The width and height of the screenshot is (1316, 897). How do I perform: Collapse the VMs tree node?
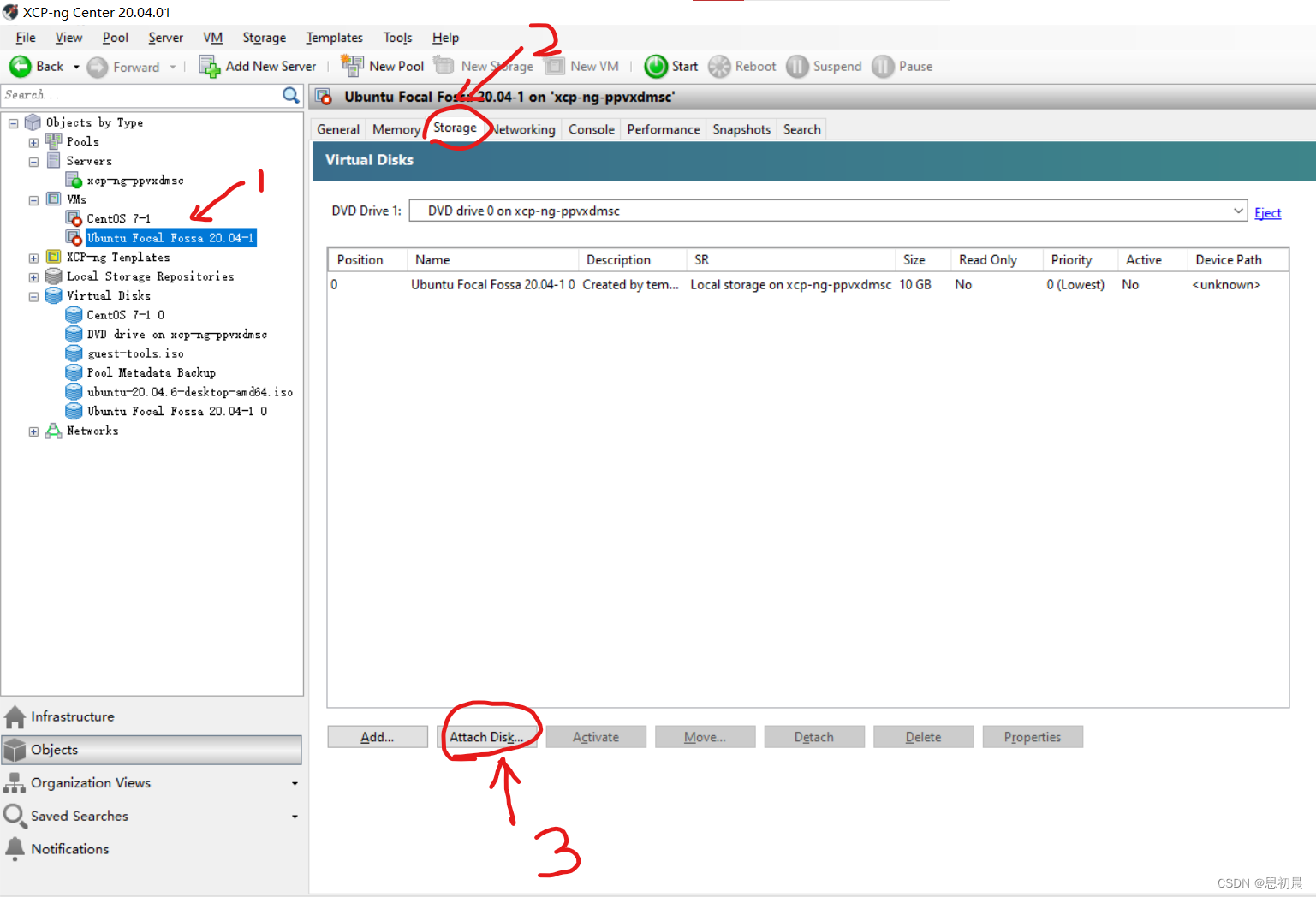pos(33,200)
